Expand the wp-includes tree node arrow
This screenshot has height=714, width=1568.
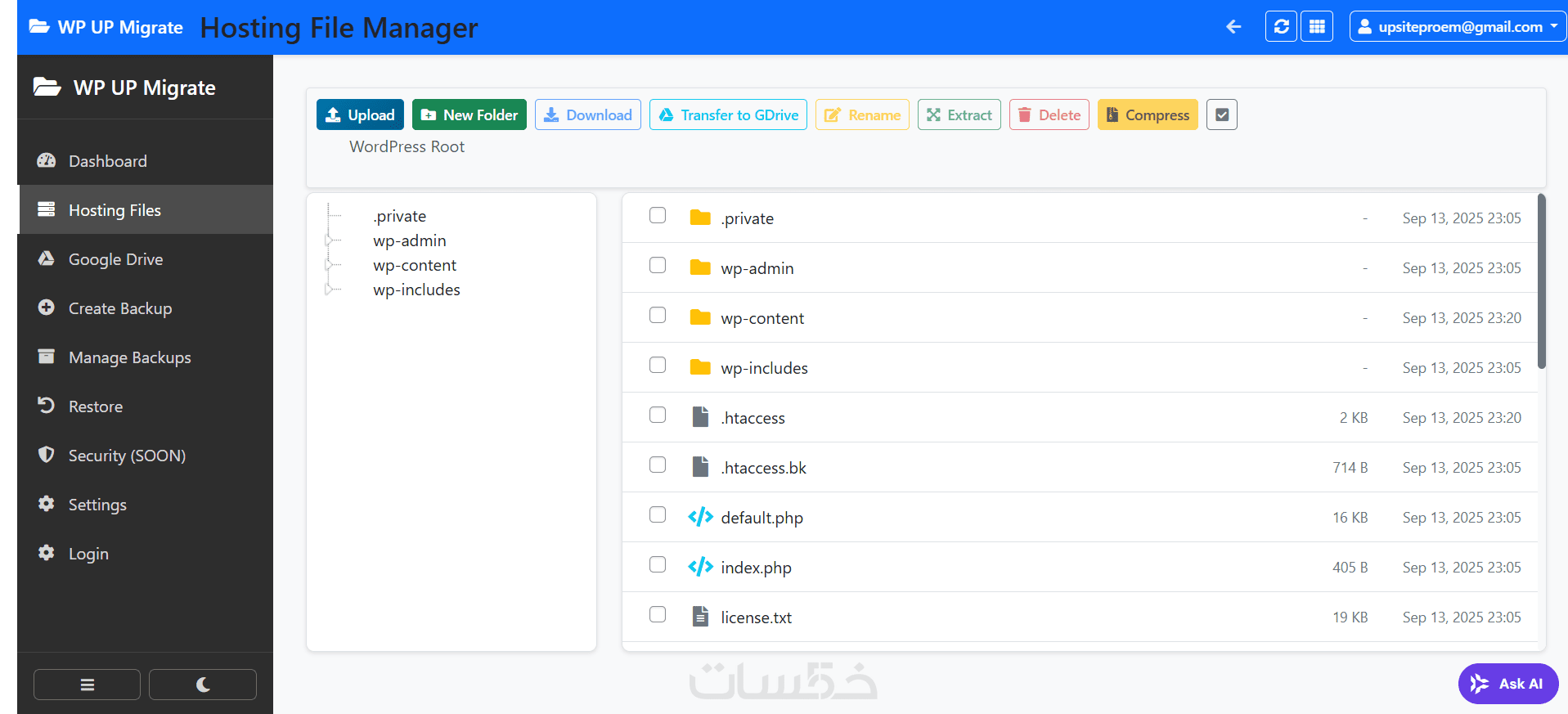click(329, 290)
